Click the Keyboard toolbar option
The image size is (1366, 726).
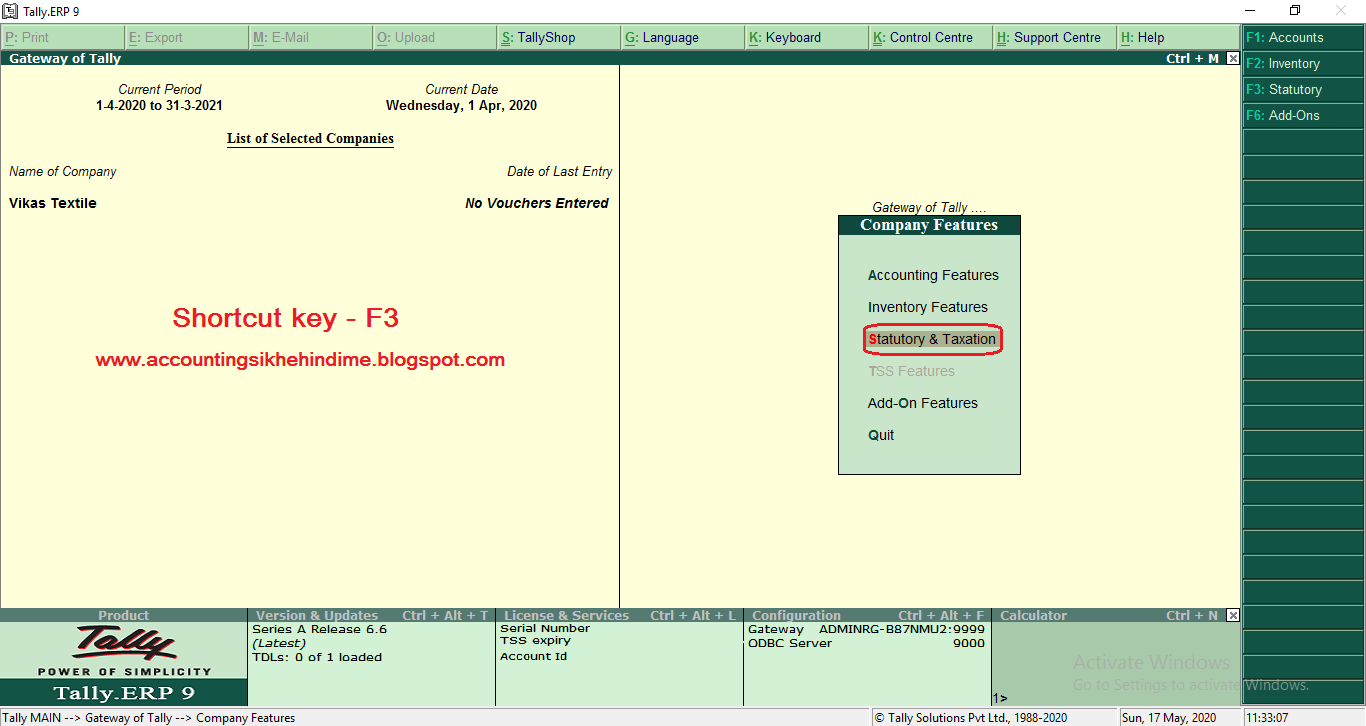point(807,37)
